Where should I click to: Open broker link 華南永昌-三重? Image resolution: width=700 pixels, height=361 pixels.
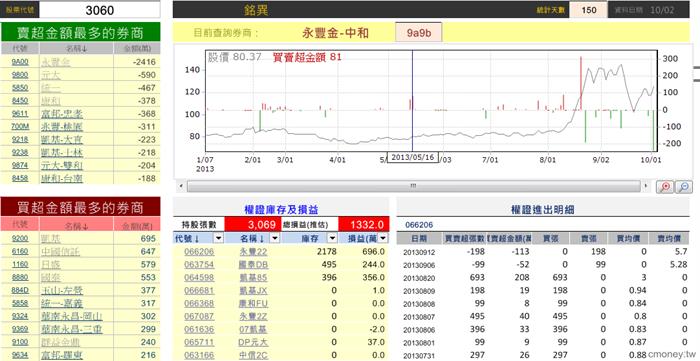(x=71, y=329)
